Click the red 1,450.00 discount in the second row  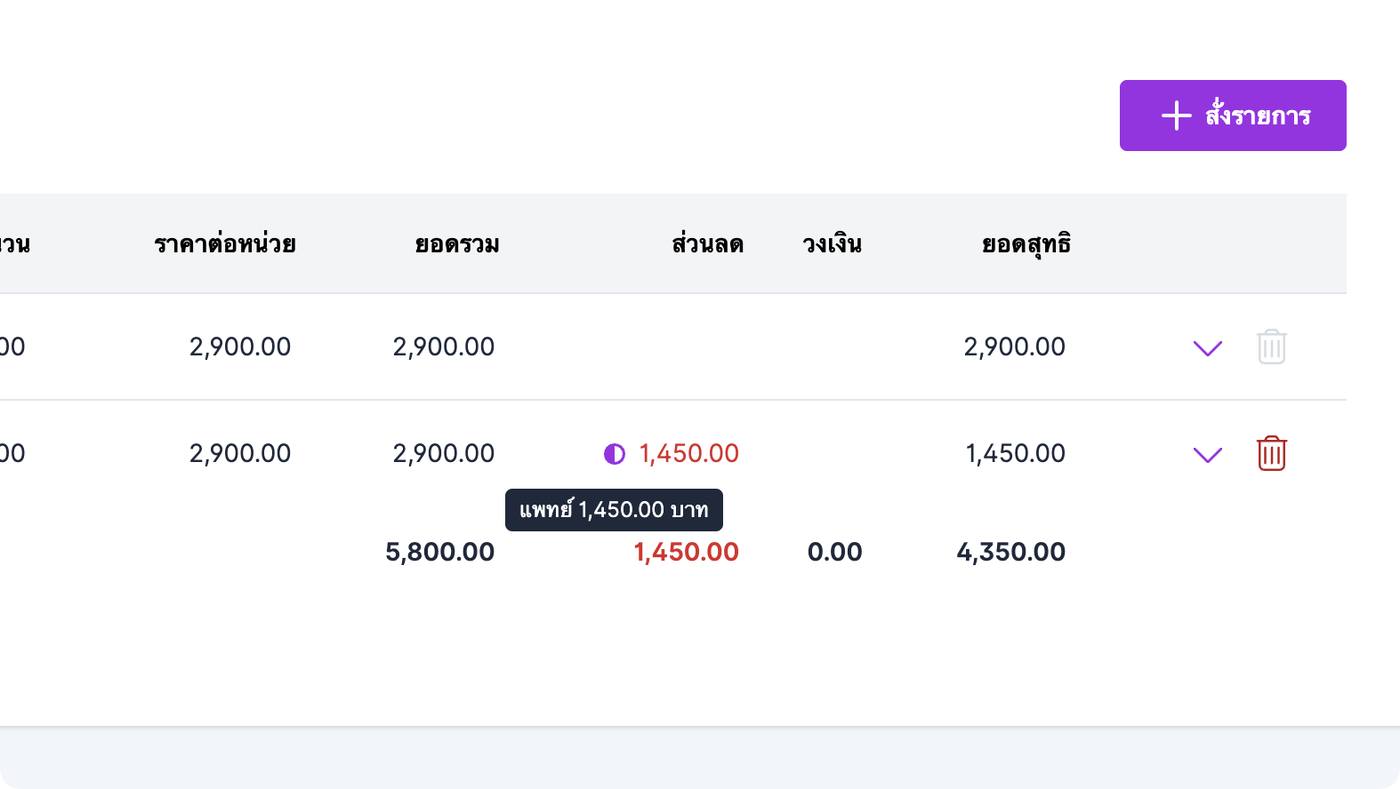point(689,454)
